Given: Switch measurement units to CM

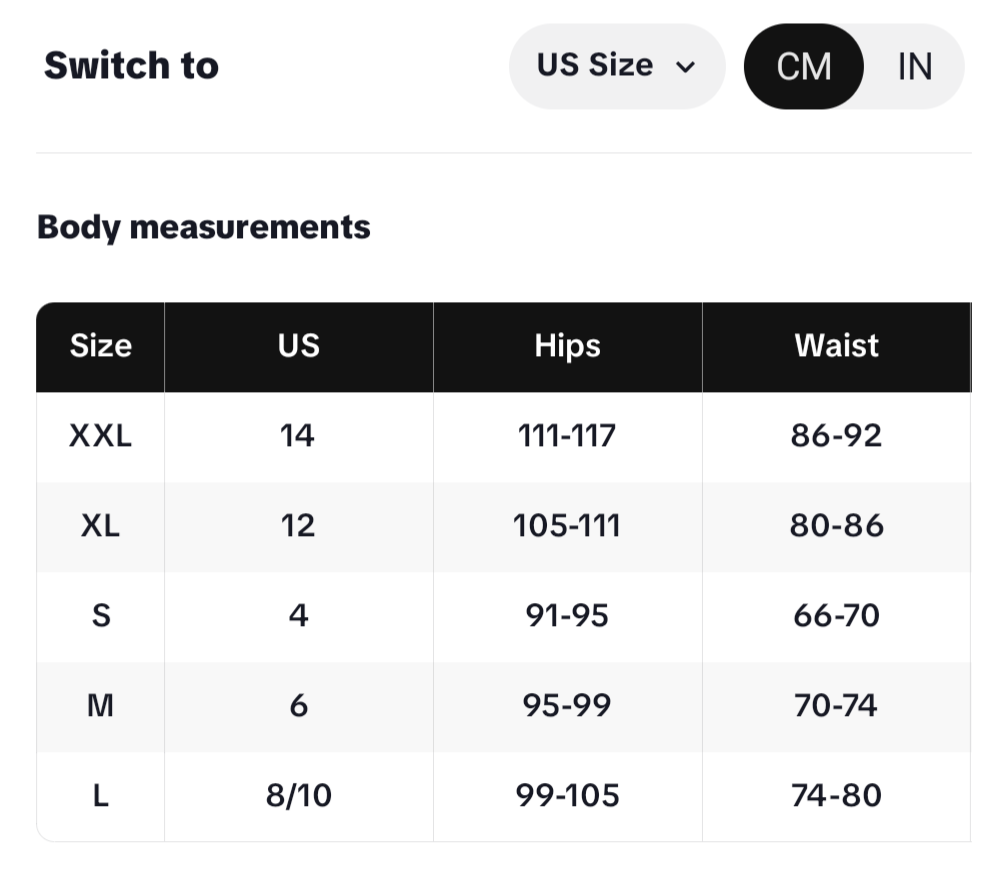Looking at the screenshot, I should tap(804, 67).
